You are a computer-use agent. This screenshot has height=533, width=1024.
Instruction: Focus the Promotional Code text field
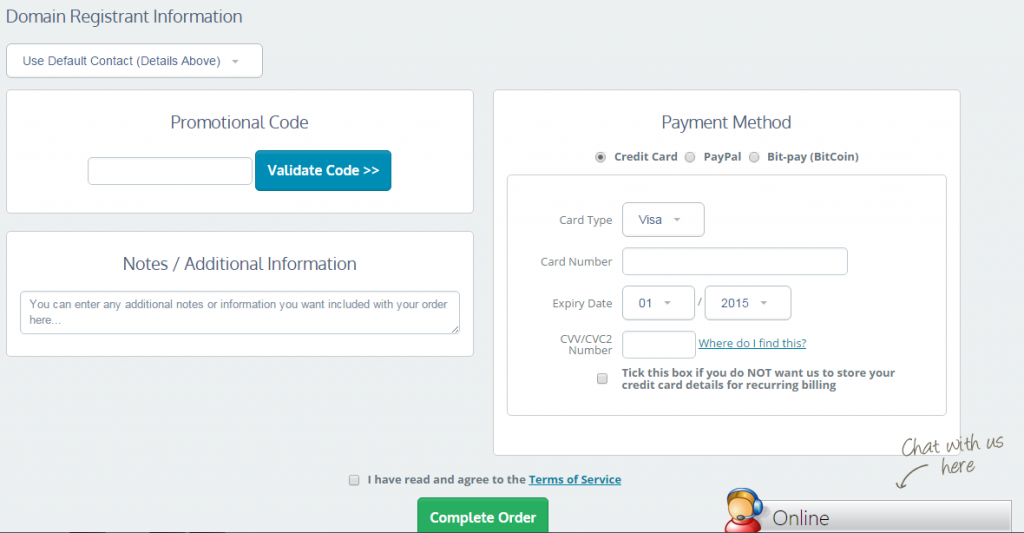pyautogui.click(x=170, y=171)
